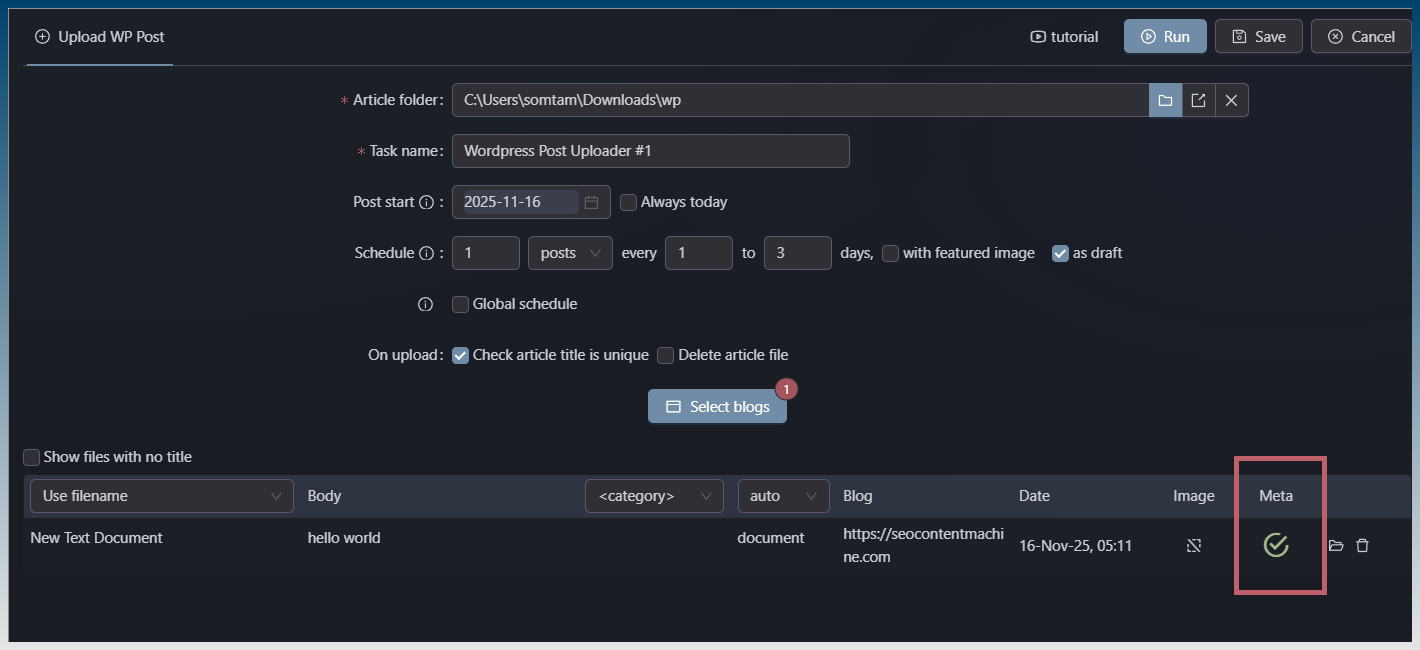The image size is (1420, 650).
Task: Toggle the as draft checkbox
Action: pyautogui.click(x=1060, y=253)
